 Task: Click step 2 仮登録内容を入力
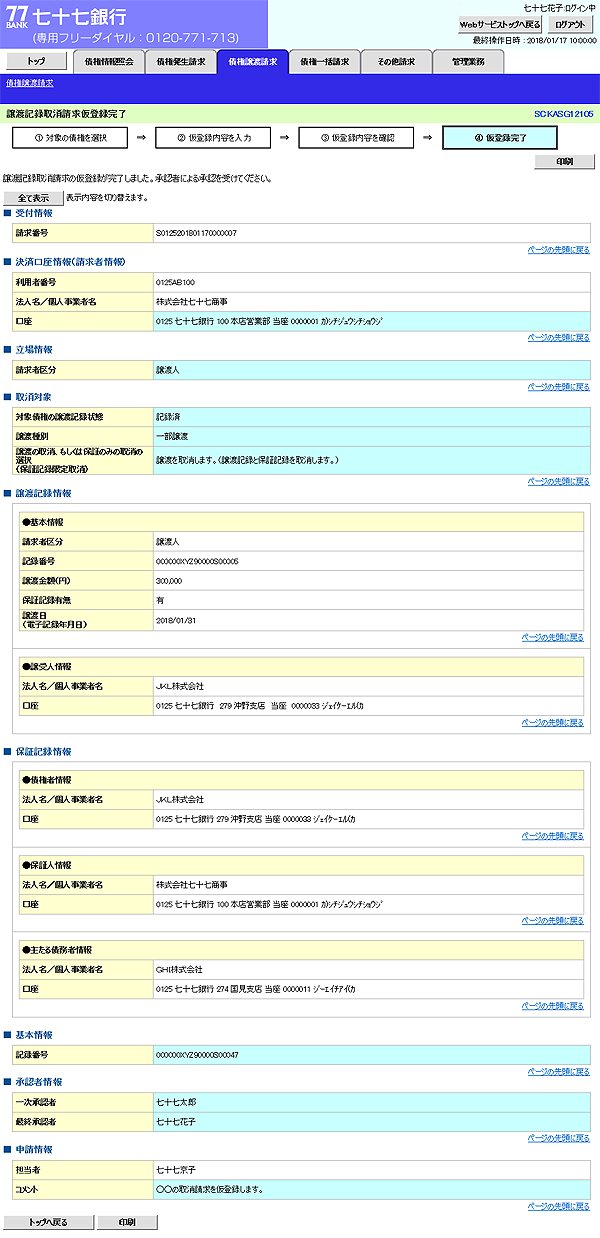pyautogui.click(x=213, y=137)
